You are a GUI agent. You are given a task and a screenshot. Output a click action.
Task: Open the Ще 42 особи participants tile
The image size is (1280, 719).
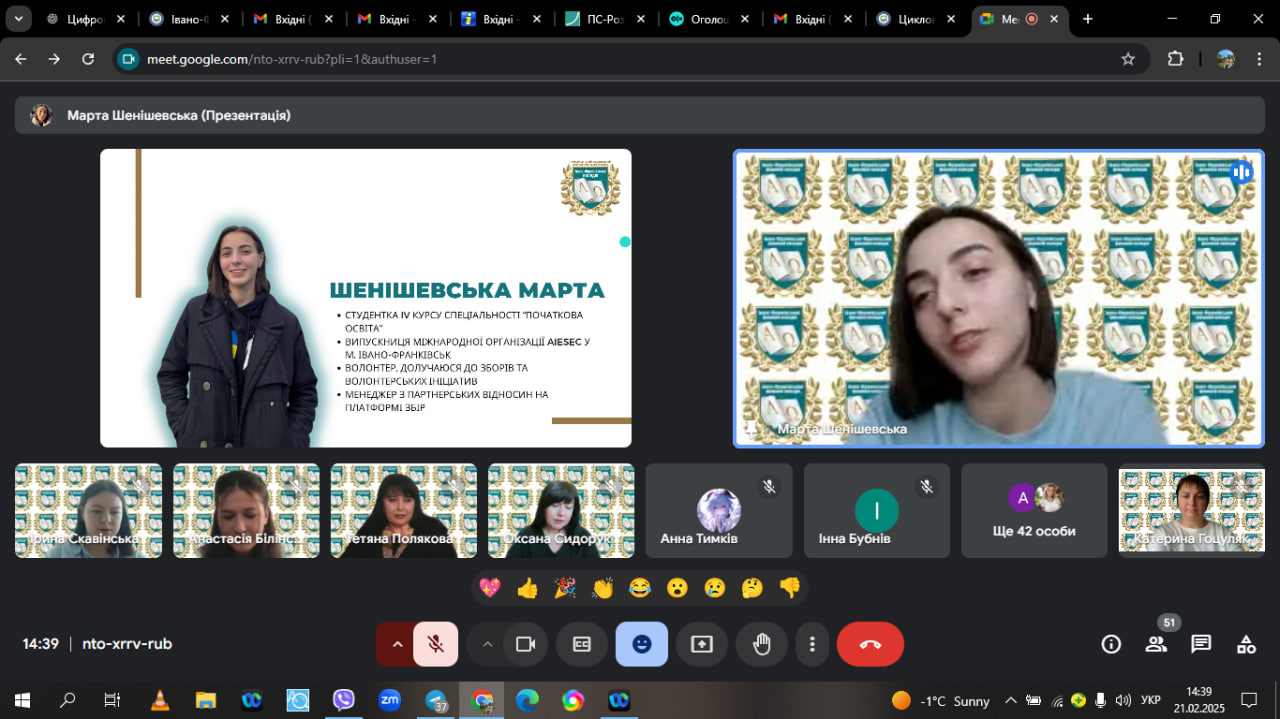1034,510
